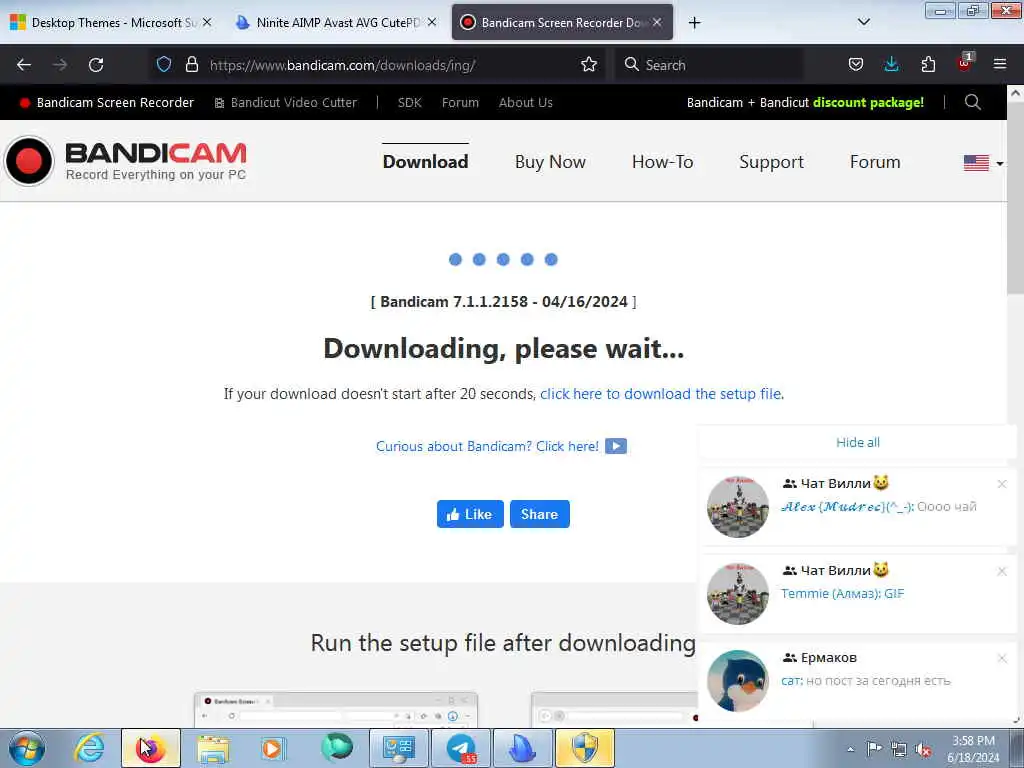Click the muted volume tray icon
This screenshot has width=1024, height=768.
pos(923,749)
